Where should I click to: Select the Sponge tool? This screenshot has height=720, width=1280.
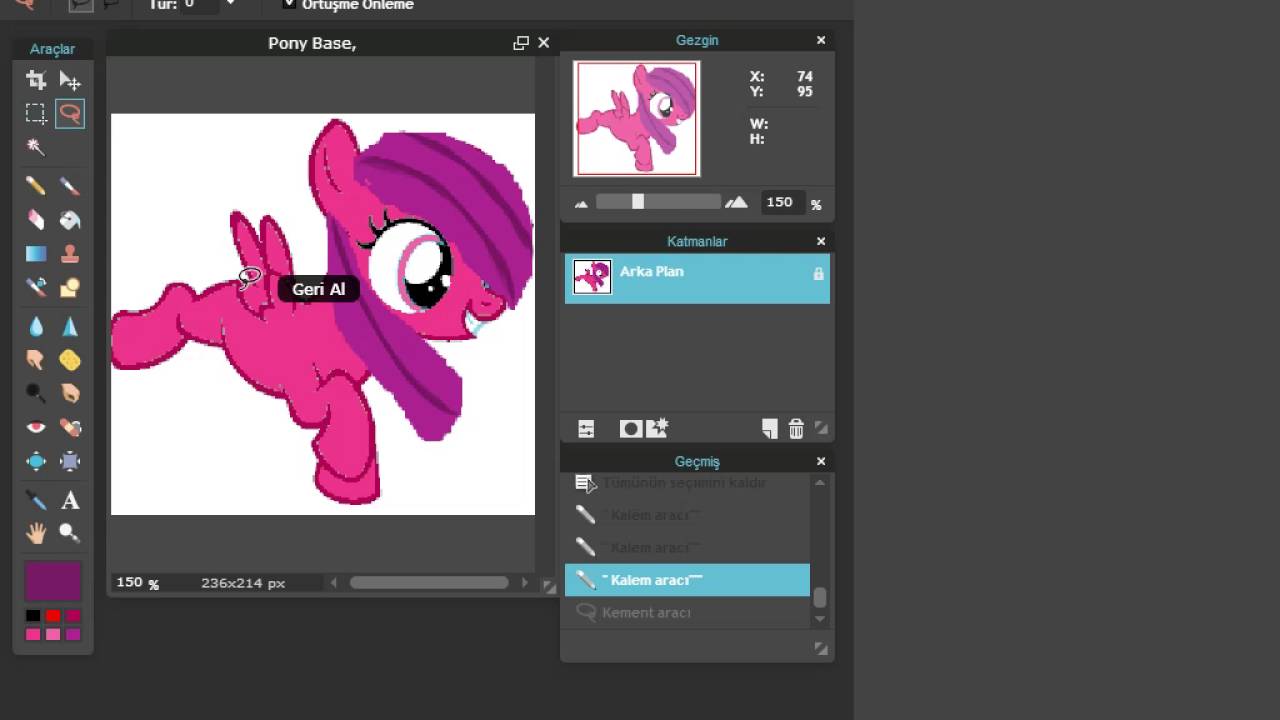click(70, 360)
